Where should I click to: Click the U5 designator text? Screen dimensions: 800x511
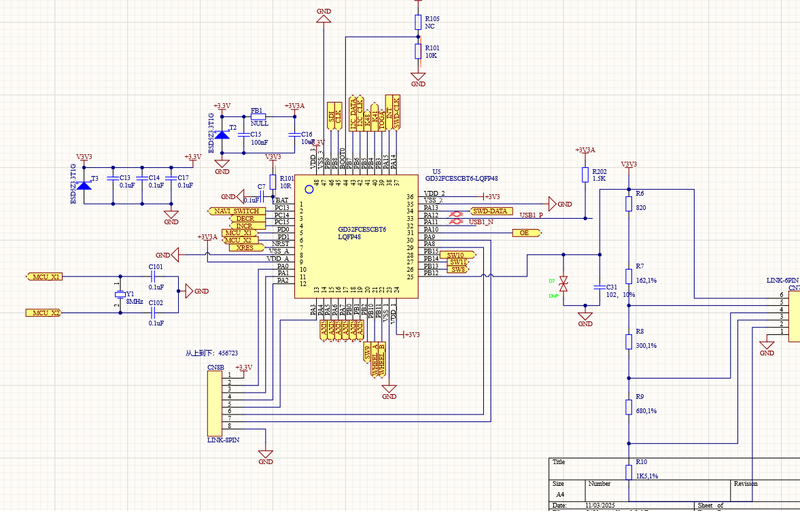point(436,172)
